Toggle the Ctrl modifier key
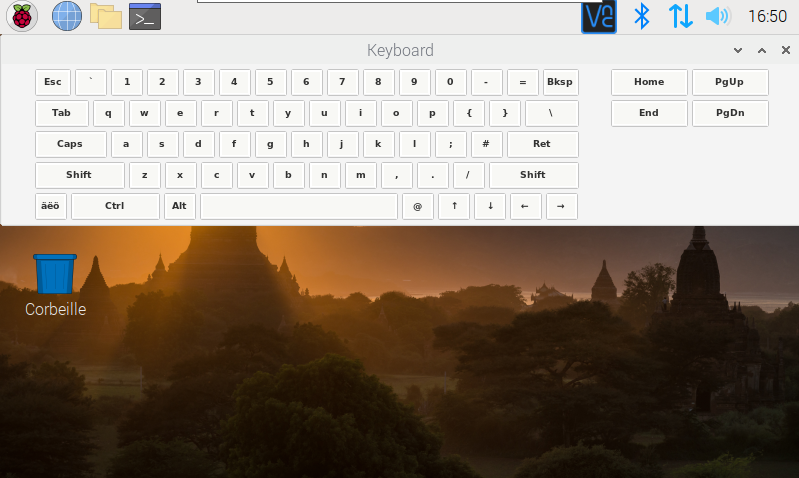 116,206
